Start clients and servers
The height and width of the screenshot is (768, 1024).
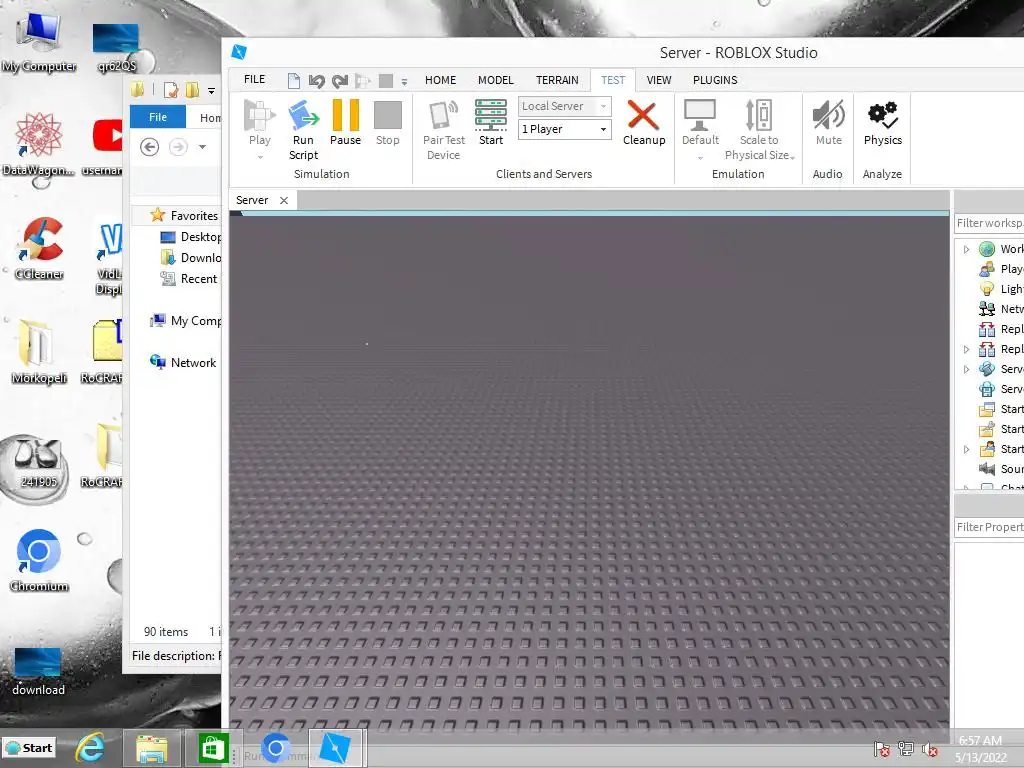[x=491, y=122]
